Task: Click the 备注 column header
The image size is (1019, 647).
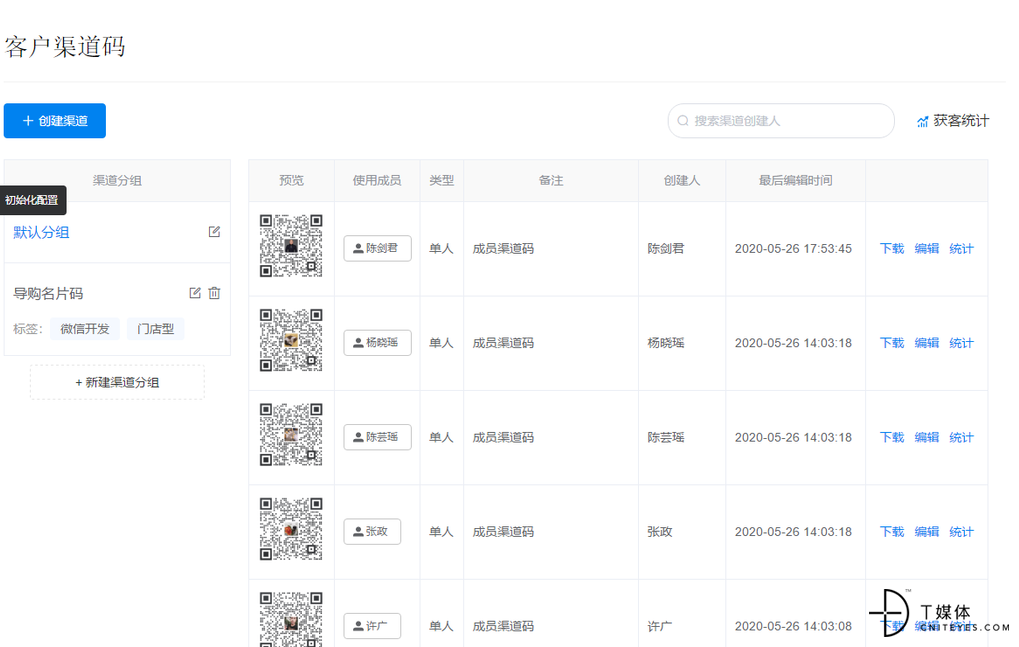Action: click(551, 181)
